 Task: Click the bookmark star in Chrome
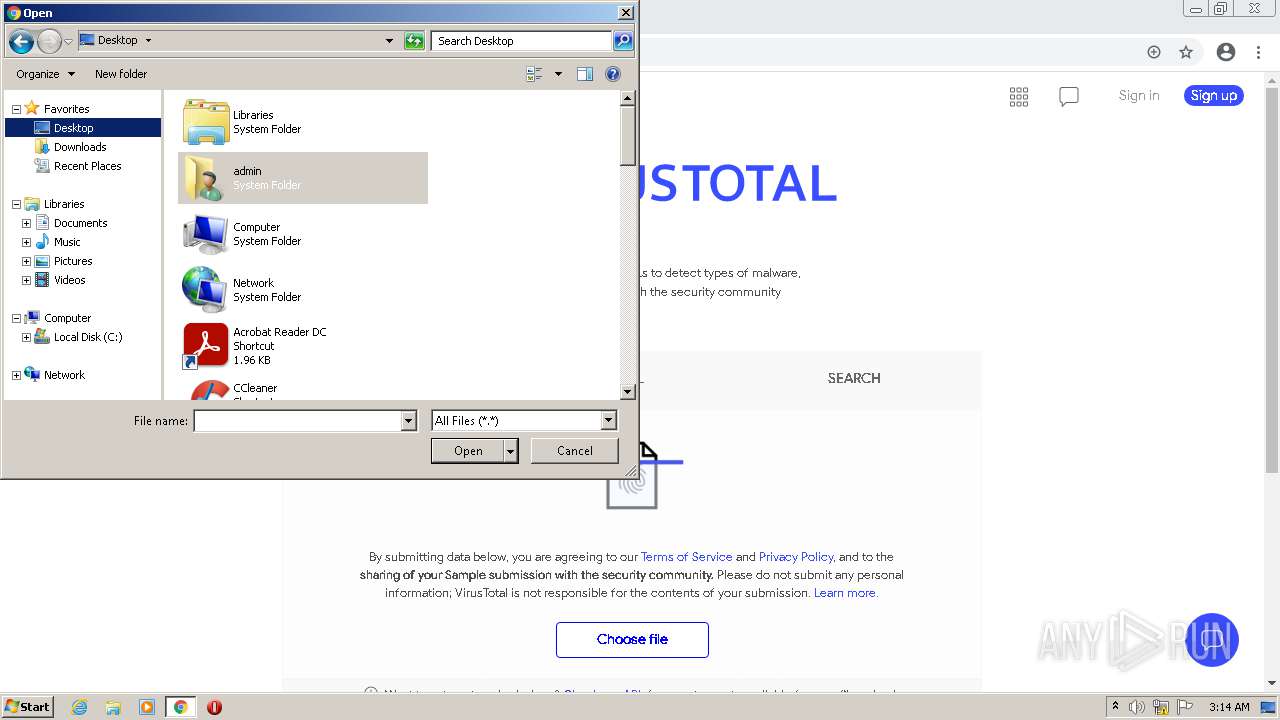(1186, 52)
